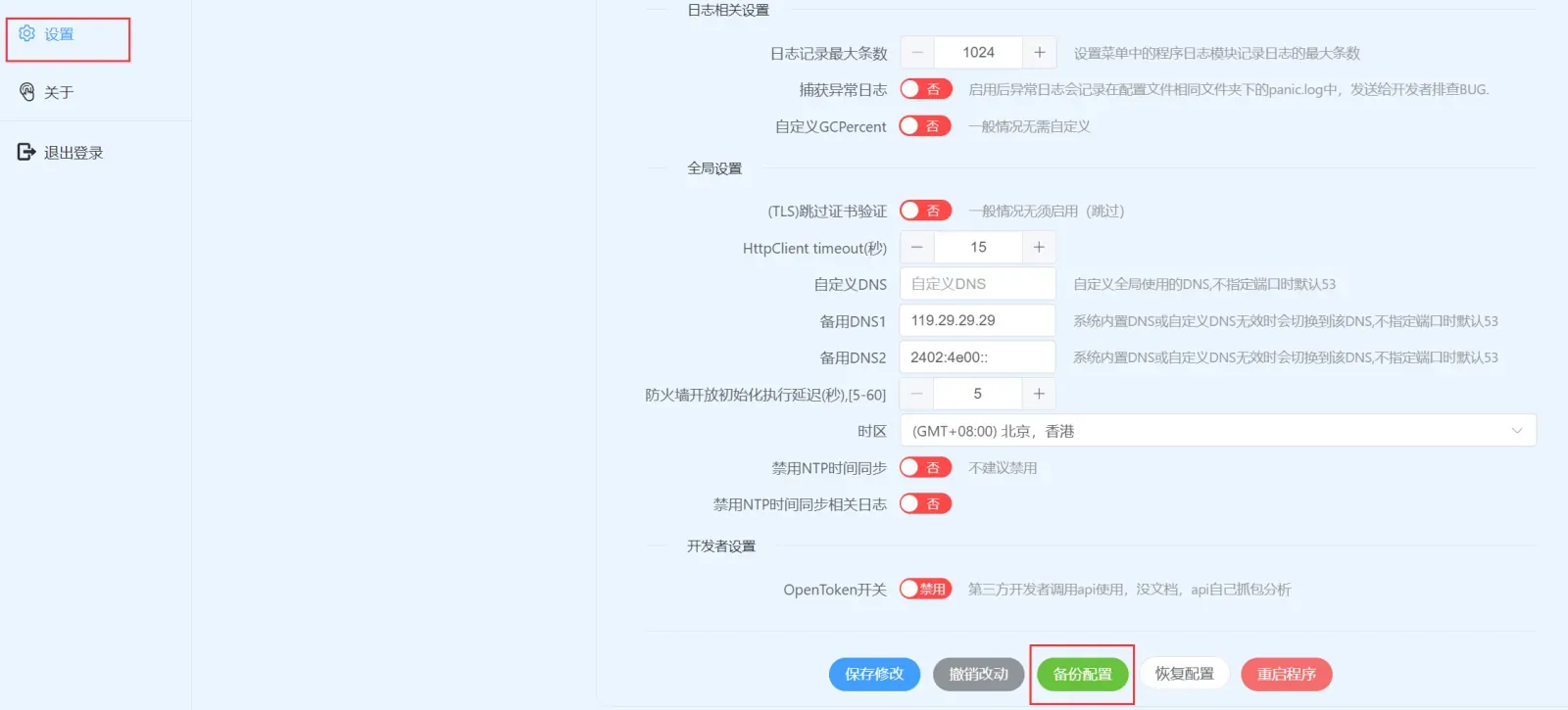Expand the timezone list using the chevron arrow
1568x710 pixels.
click(x=1517, y=431)
